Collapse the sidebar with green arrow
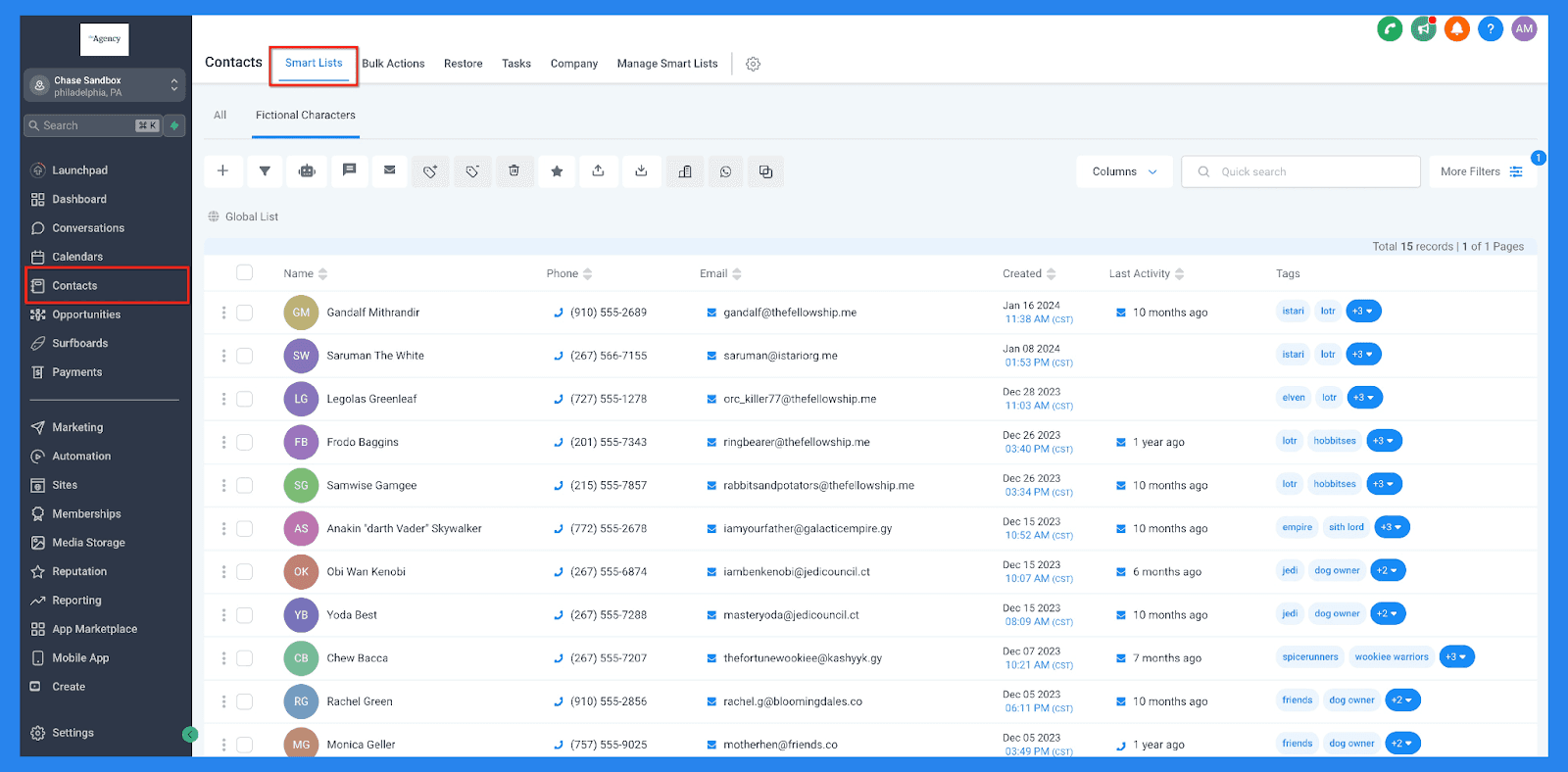 tap(190, 734)
